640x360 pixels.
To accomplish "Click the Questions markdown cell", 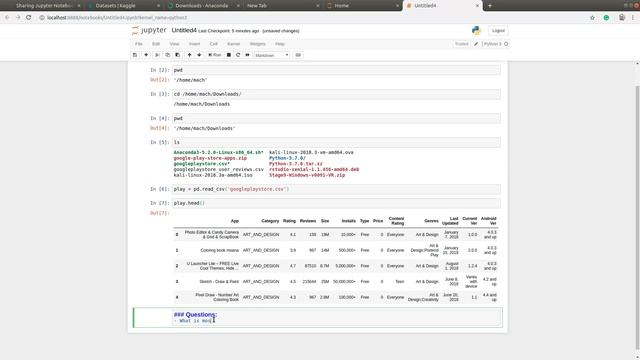I will [x=336, y=318].
